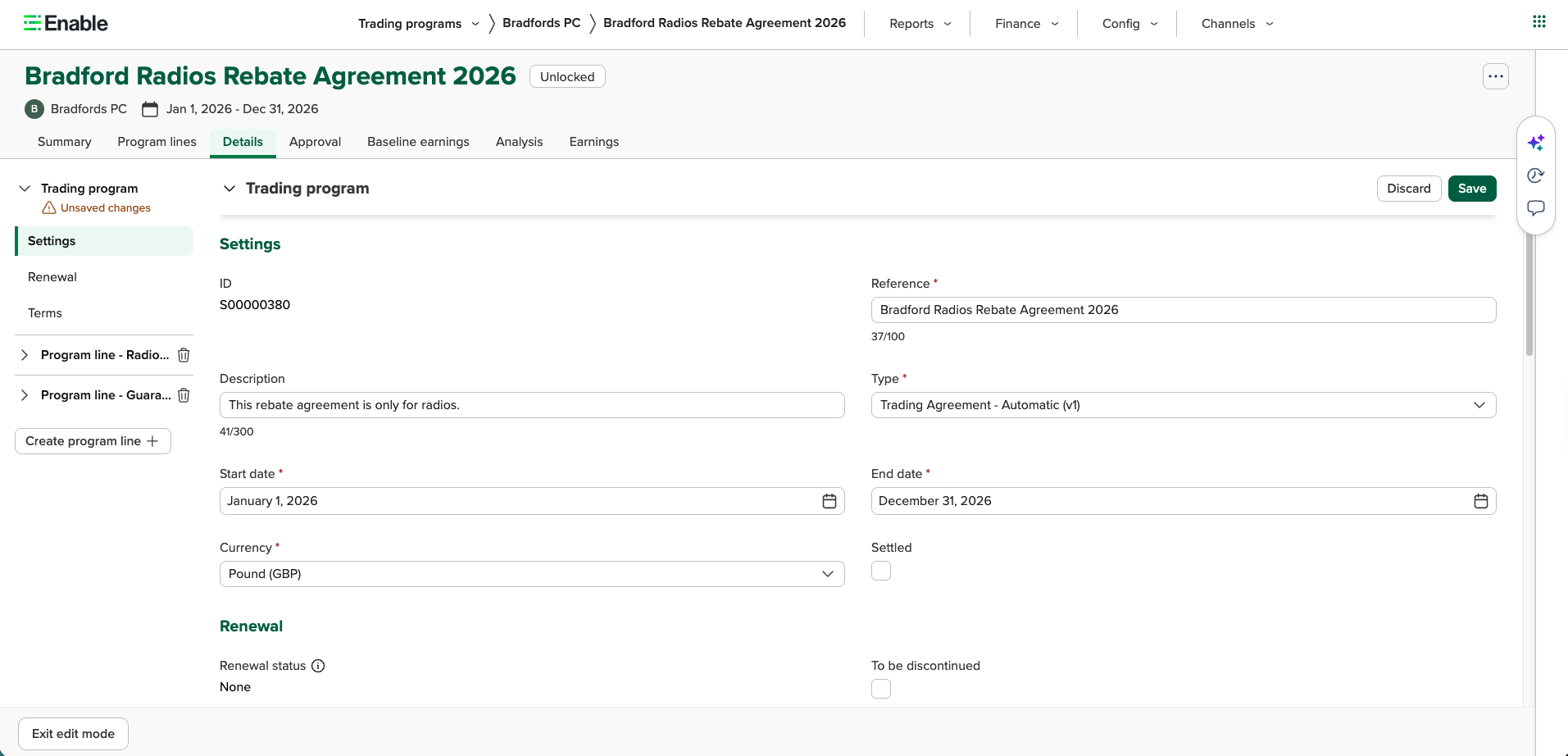This screenshot has width=1568, height=756.
Task: Switch to the Analysis tab
Action: point(519,142)
